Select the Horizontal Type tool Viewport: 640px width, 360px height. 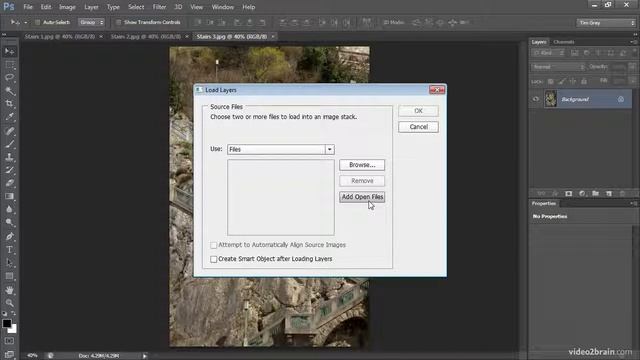coord(9,249)
